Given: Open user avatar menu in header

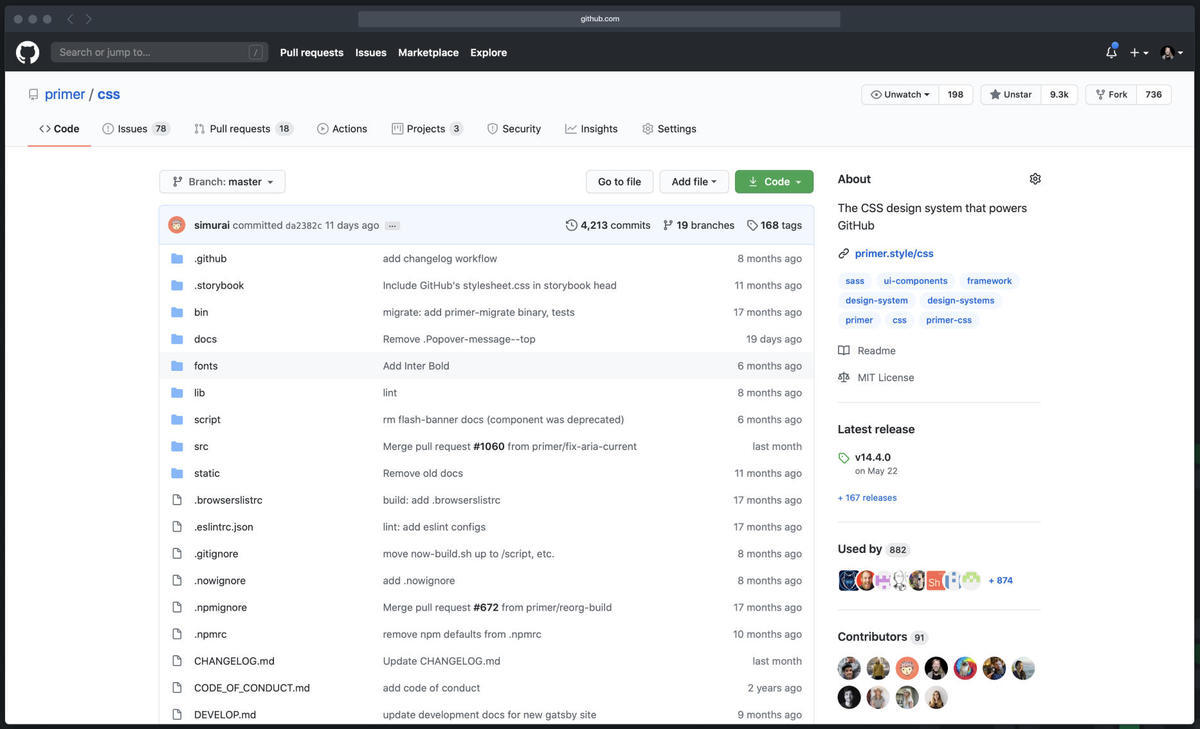Looking at the screenshot, I should [1172, 53].
